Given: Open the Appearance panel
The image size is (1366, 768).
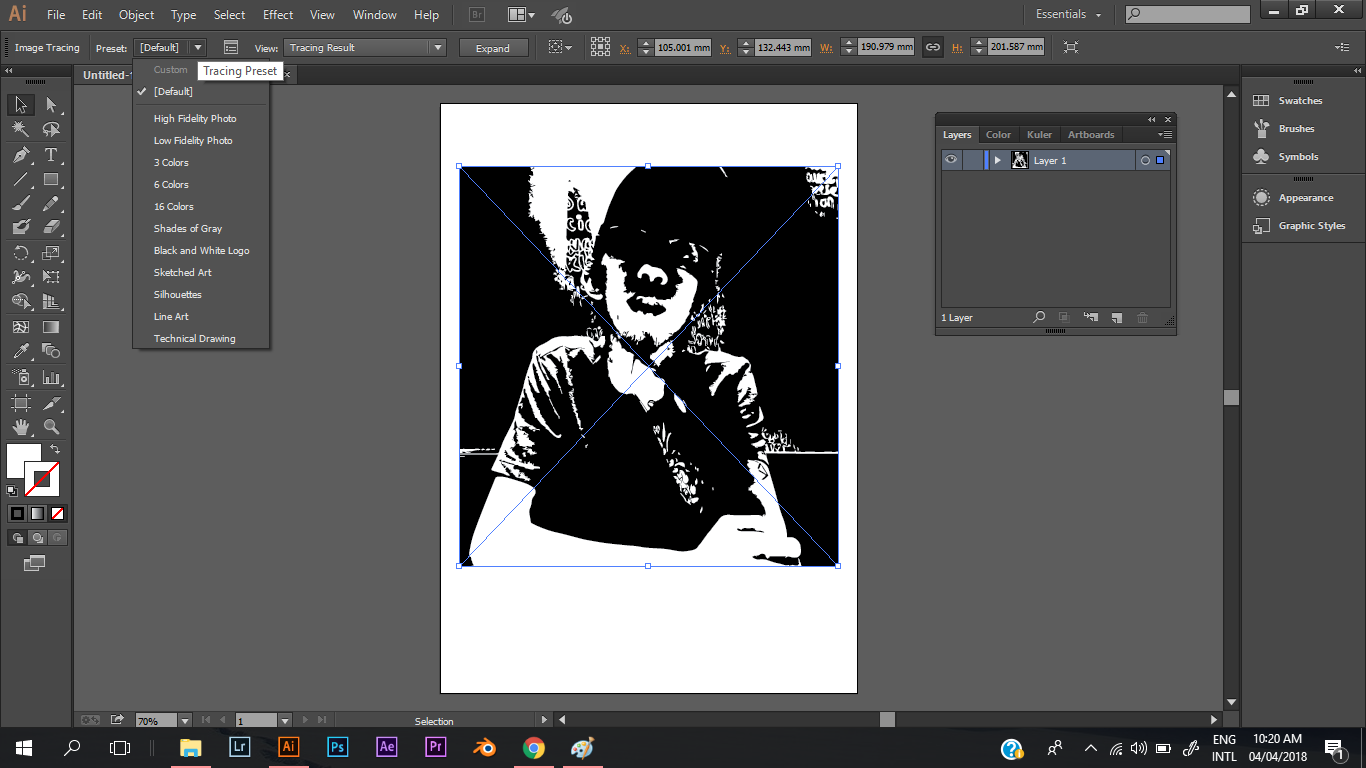Looking at the screenshot, I should 1305,198.
